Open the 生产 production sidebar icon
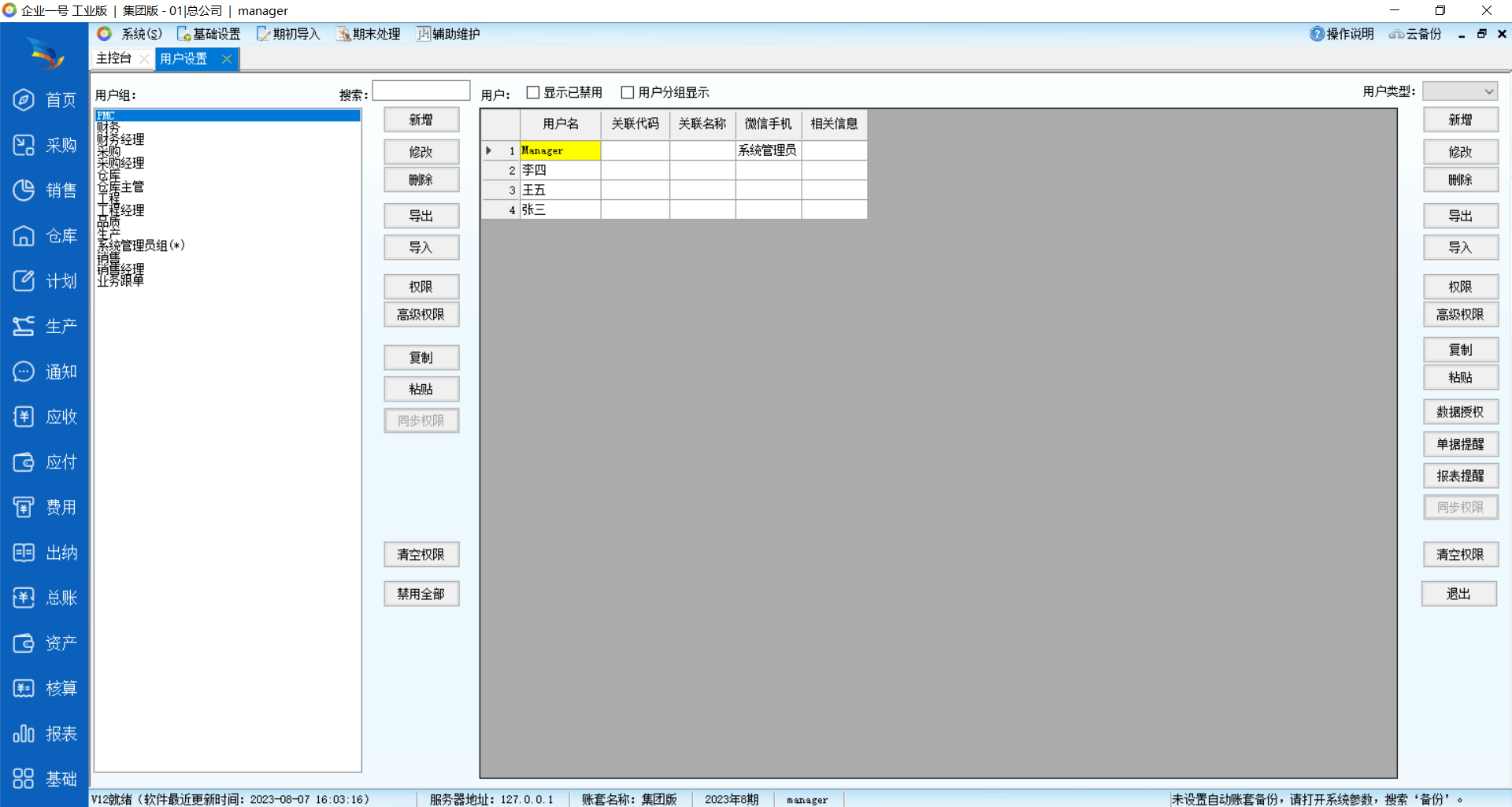This screenshot has width=1512, height=807. [24, 327]
